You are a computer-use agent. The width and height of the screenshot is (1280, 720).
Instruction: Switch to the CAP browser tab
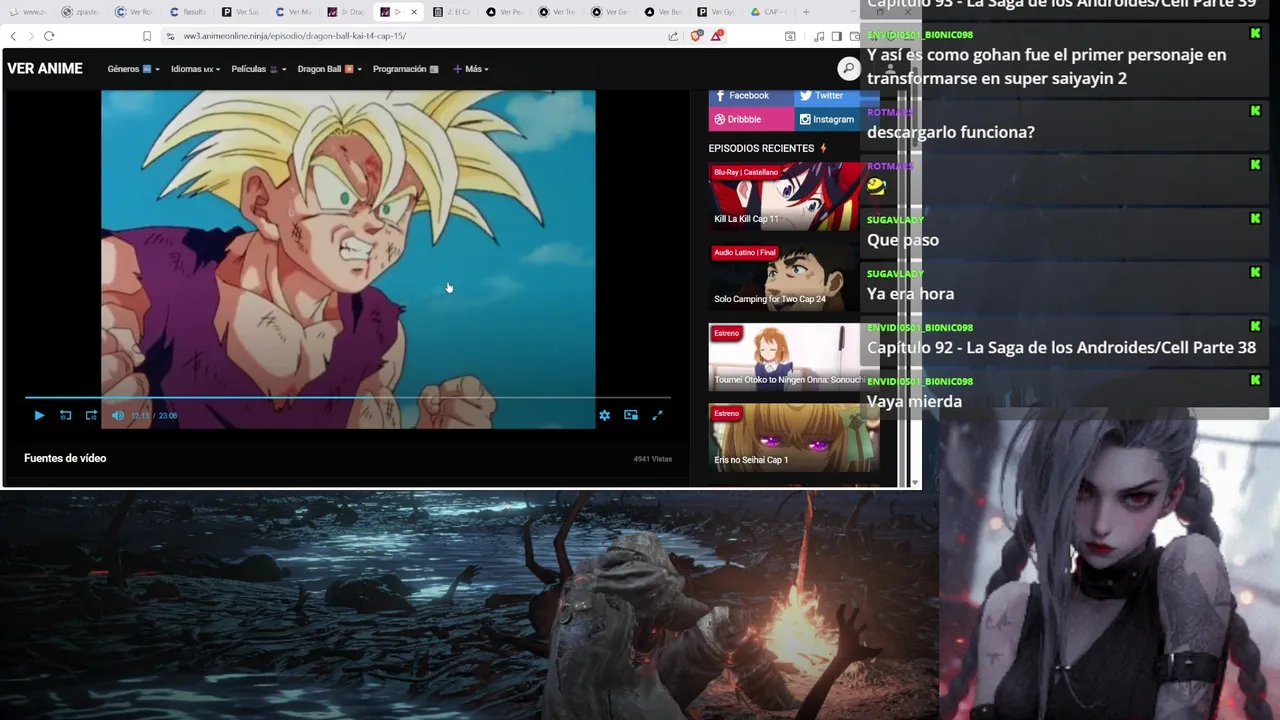(769, 12)
